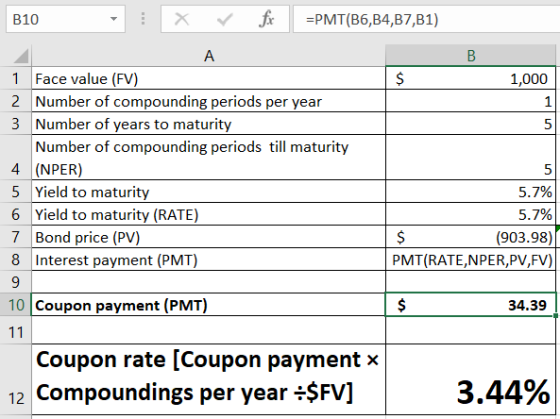The height and width of the screenshot is (419, 560).
Task: Select 'Number of compounding periods per year' cell
Action: click(x=209, y=101)
